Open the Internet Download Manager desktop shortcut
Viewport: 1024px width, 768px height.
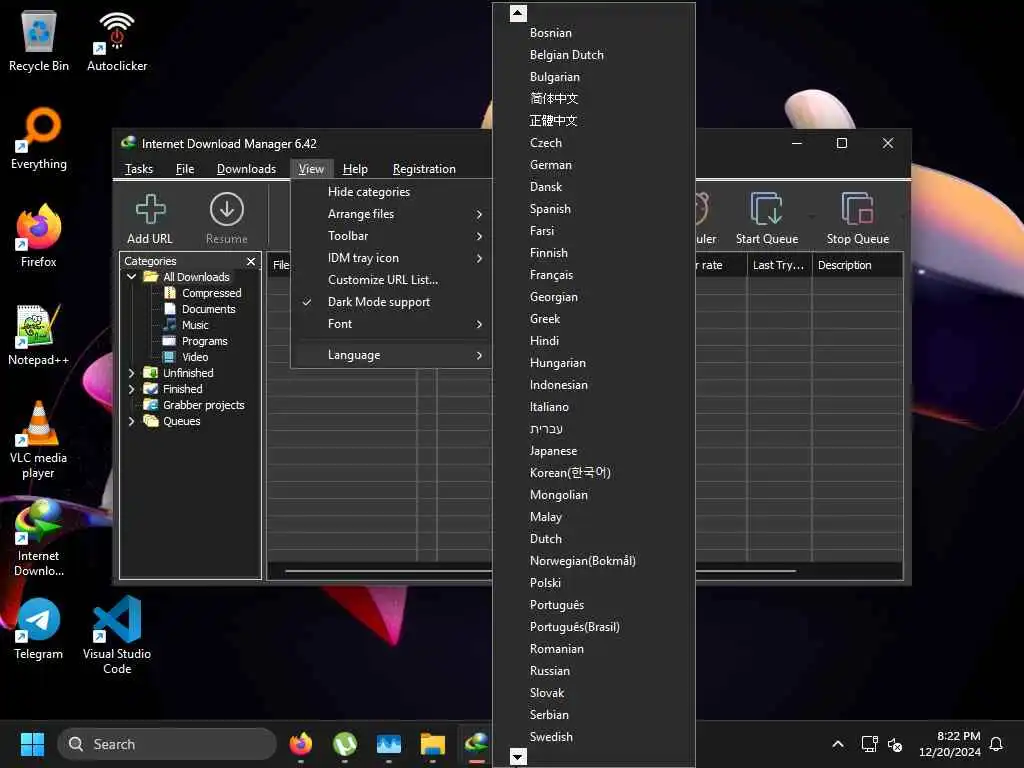coord(39,539)
